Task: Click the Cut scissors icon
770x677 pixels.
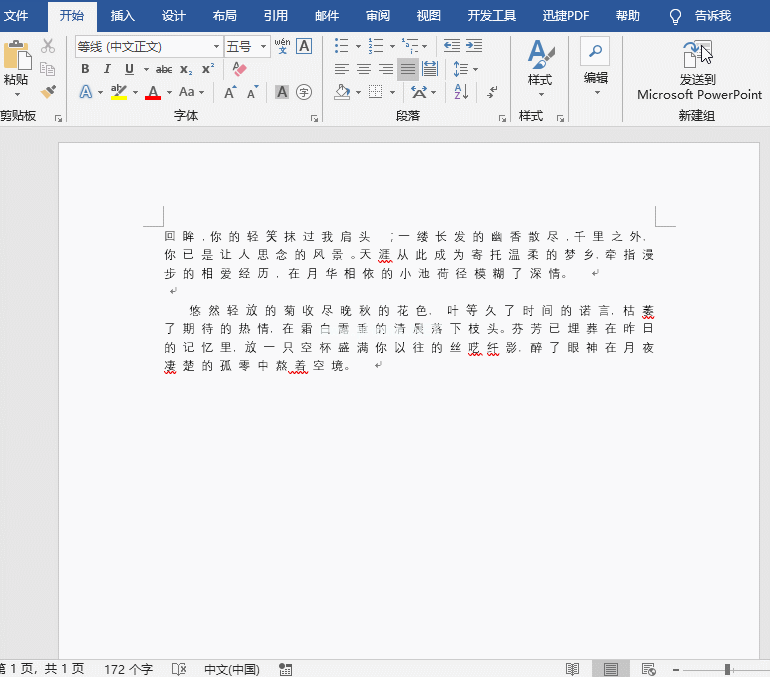Action: tap(48, 46)
